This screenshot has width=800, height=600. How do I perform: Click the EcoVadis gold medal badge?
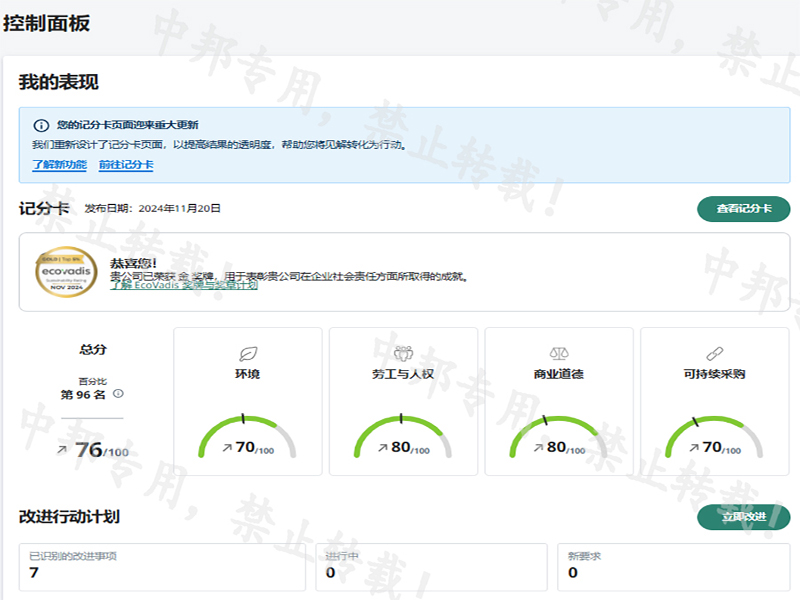[66, 273]
